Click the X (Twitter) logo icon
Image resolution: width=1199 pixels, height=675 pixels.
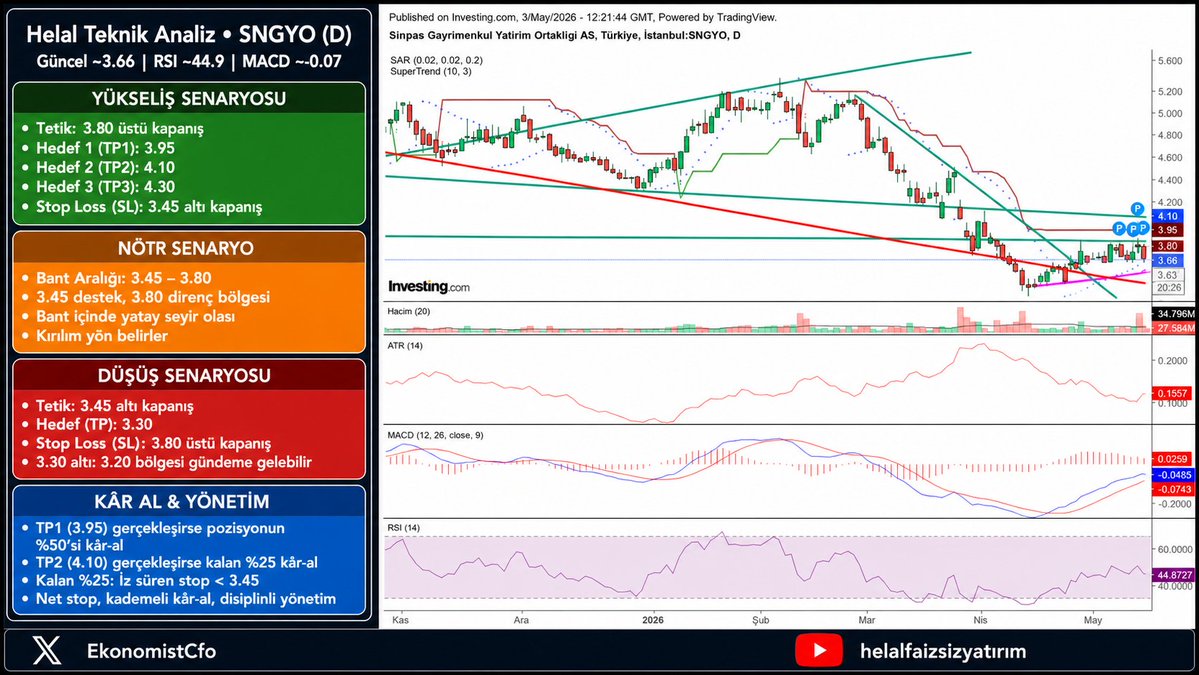click(47, 651)
